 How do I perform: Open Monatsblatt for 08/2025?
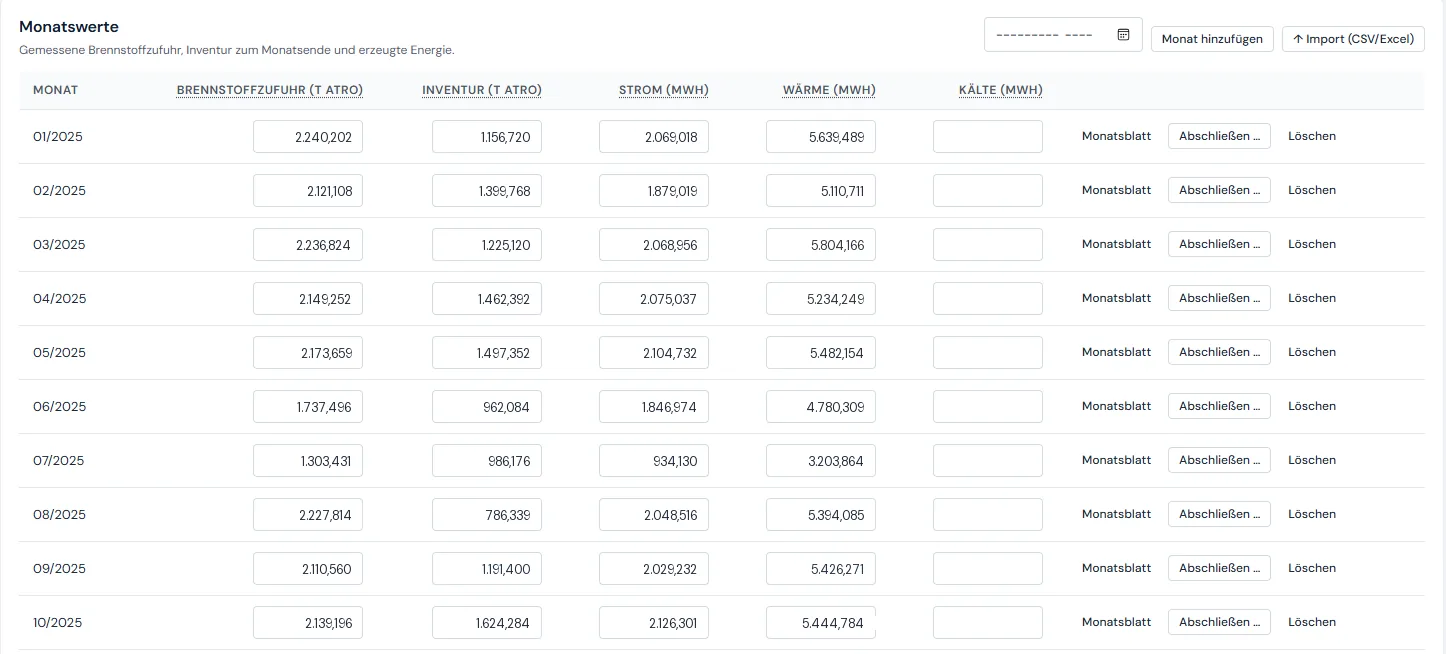[x=1116, y=514]
